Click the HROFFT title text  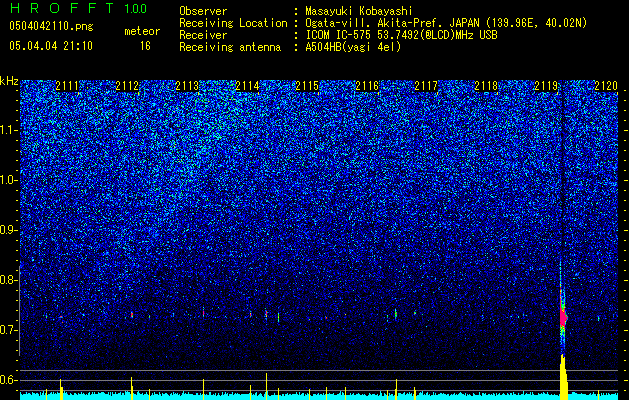tap(62, 8)
